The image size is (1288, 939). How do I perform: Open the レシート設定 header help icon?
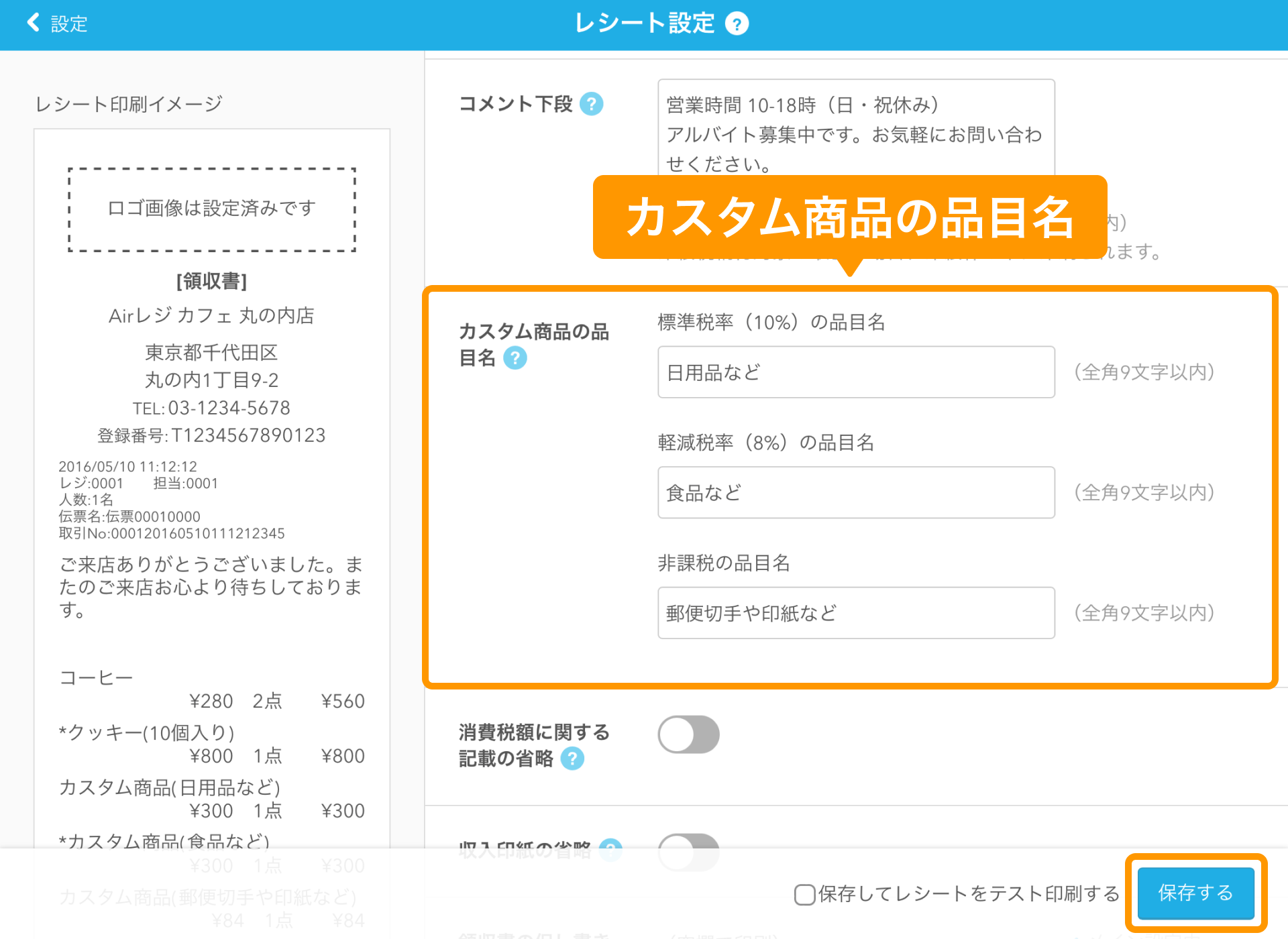pos(737,22)
